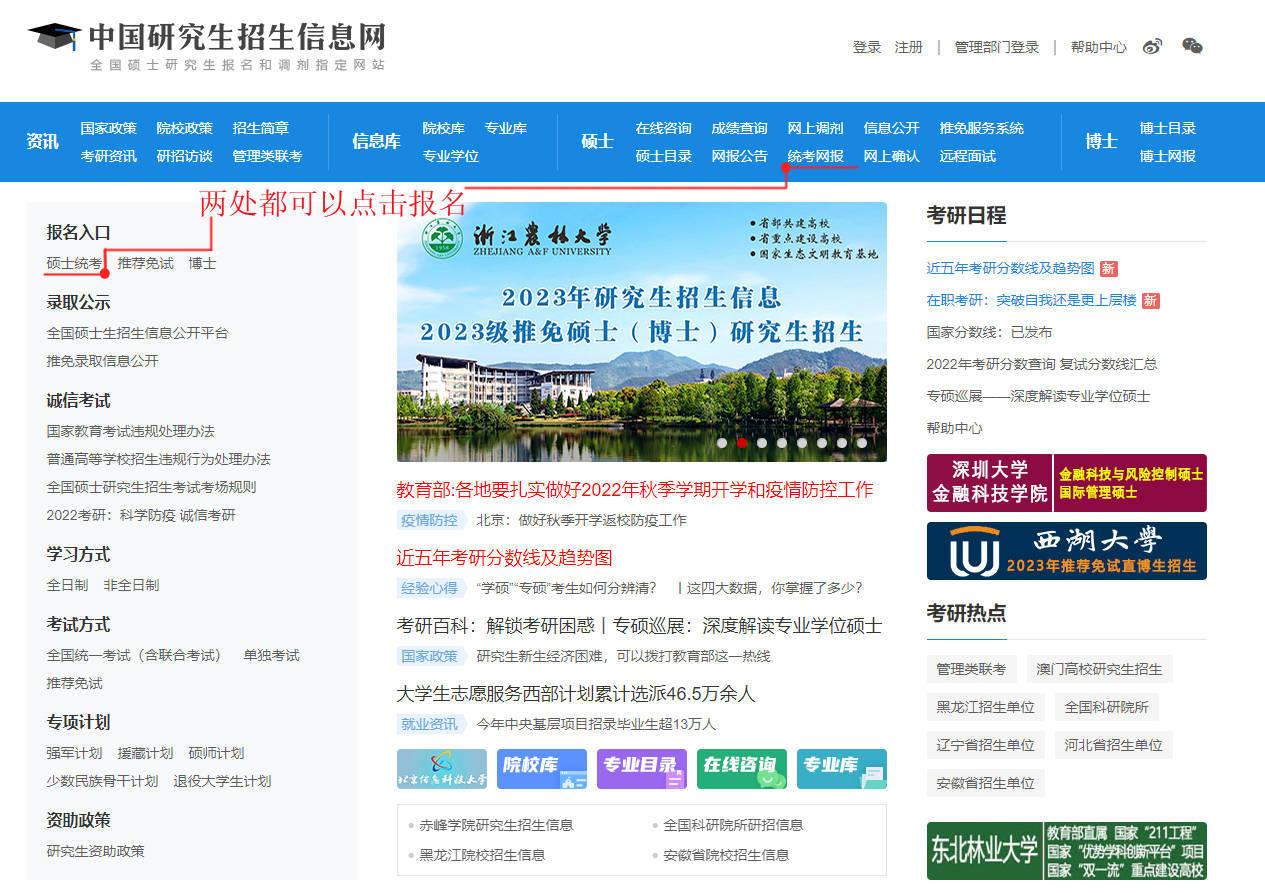Open the 院校库 colored tile icon

click(x=542, y=769)
